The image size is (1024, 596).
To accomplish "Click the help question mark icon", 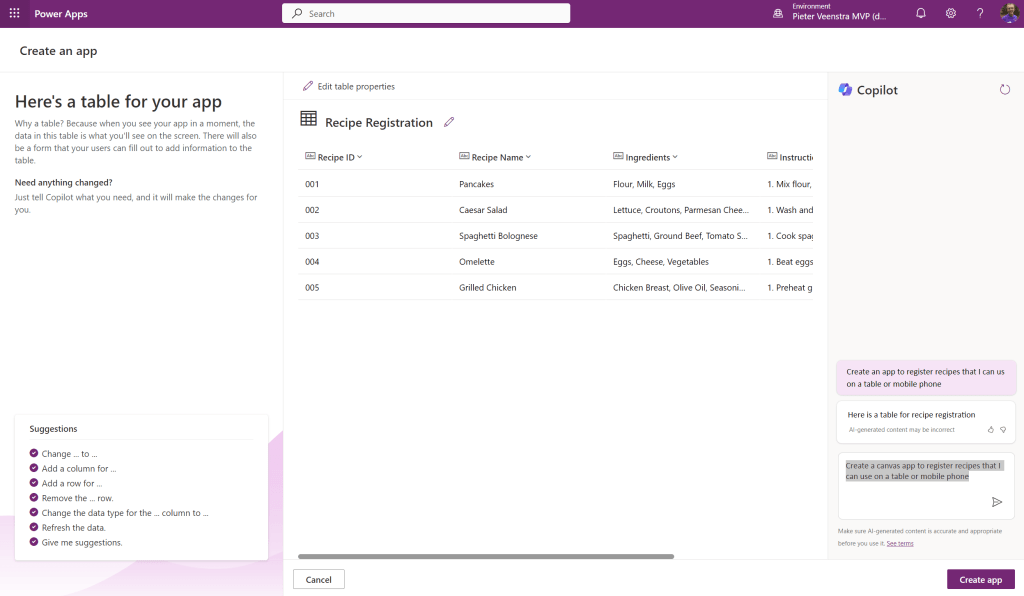I will (x=980, y=13).
